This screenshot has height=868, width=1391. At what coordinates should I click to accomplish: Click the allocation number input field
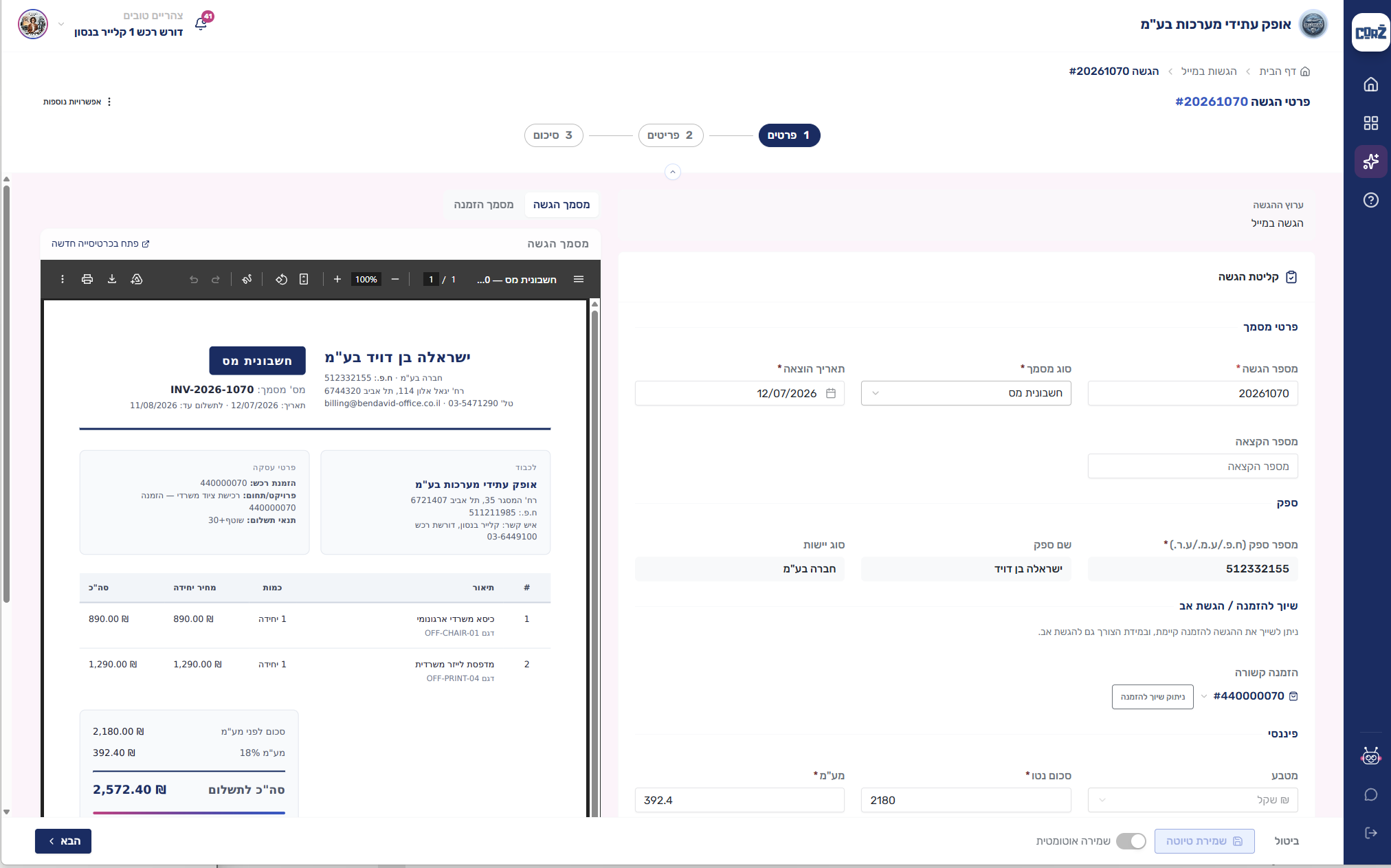click(x=1192, y=466)
